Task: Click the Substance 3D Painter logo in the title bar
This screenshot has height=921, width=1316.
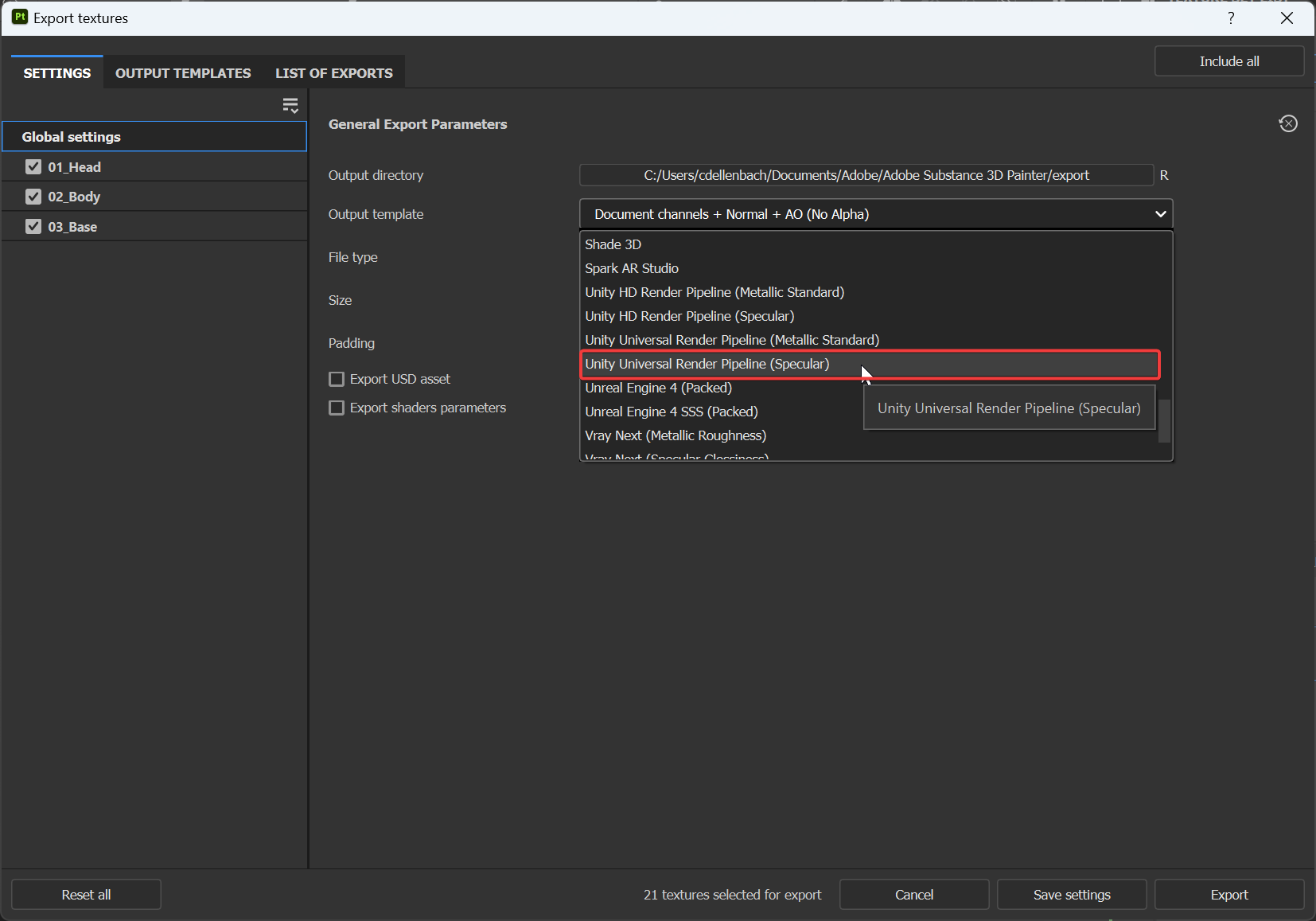Action: pyautogui.click(x=20, y=17)
